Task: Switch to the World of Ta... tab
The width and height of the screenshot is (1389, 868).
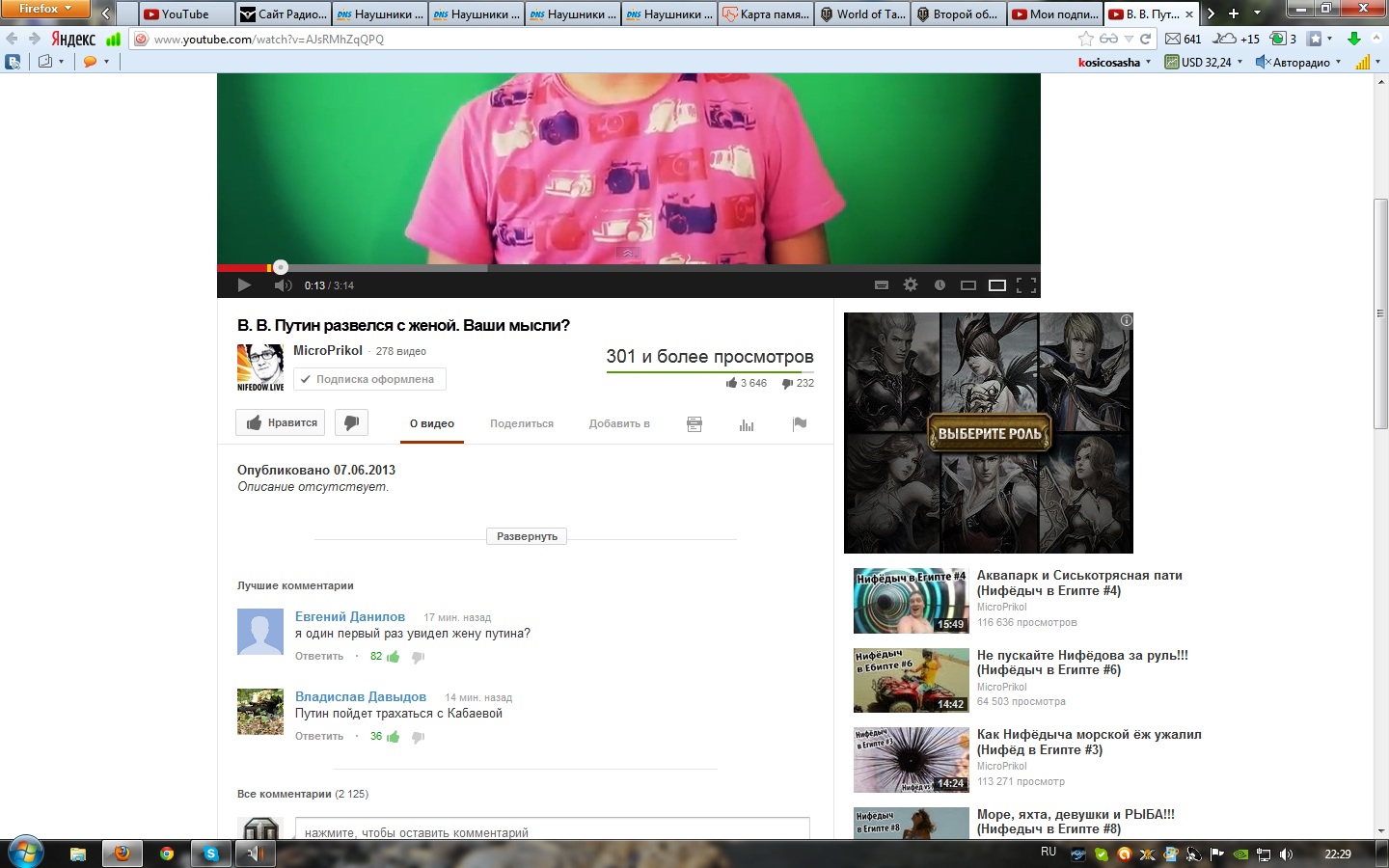Action: [862, 14]
